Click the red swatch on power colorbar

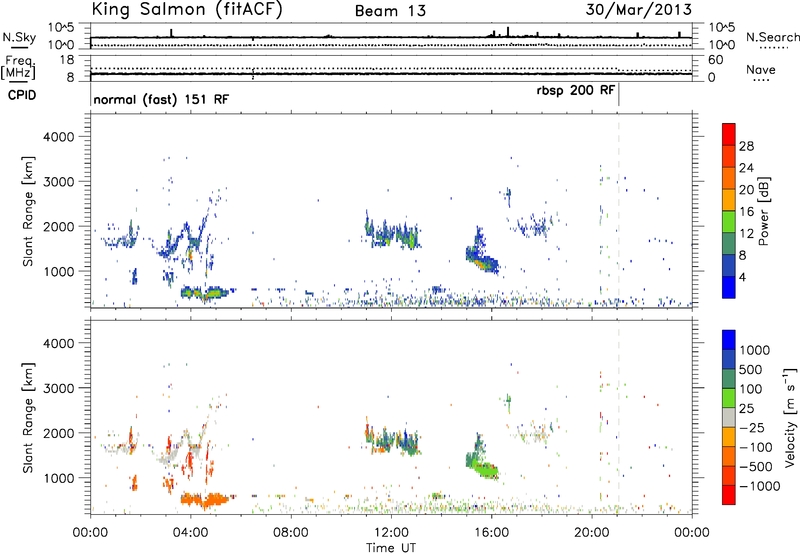729,134
